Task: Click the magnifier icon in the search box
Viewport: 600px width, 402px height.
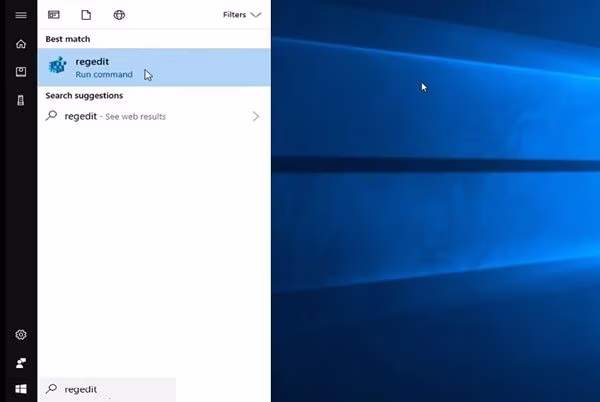Action: coord(51,389)
